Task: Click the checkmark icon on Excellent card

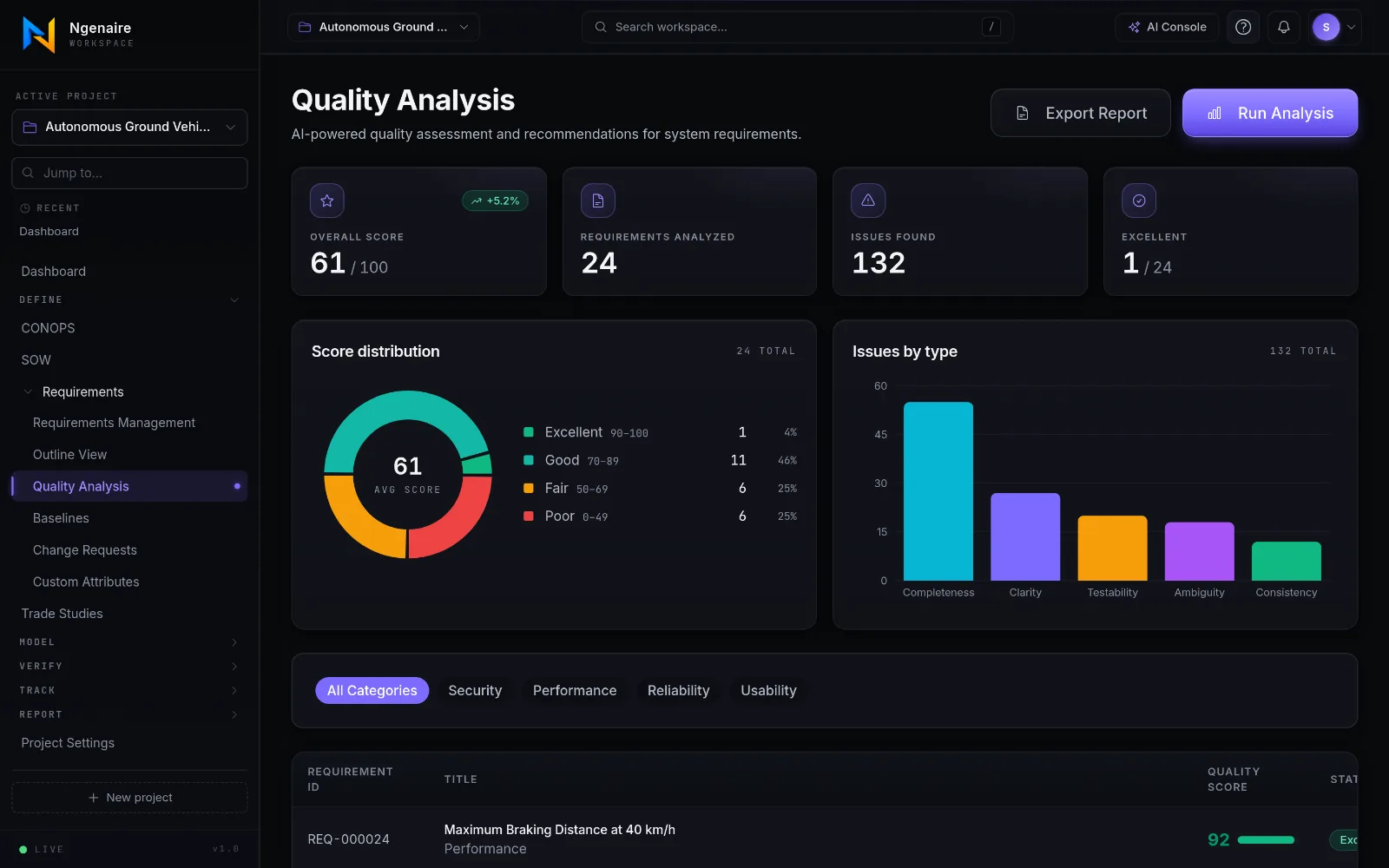Action: [x=1139, y=201]
